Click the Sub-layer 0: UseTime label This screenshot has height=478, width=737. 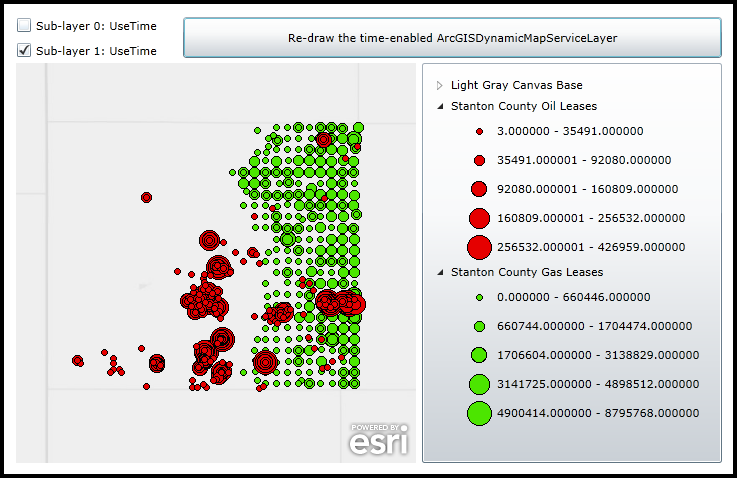coord(96,26)
